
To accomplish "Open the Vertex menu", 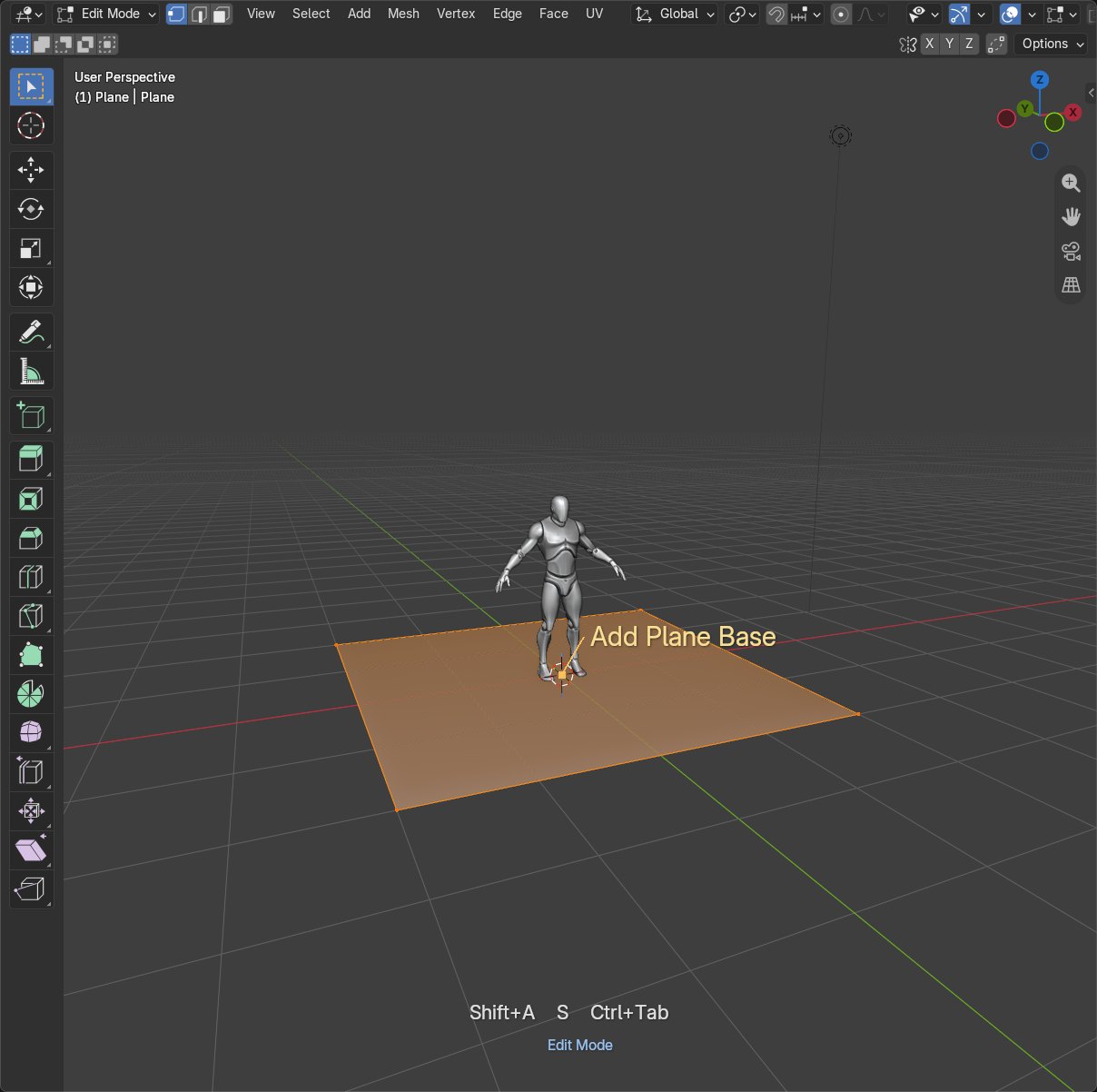I will point(456,14).
